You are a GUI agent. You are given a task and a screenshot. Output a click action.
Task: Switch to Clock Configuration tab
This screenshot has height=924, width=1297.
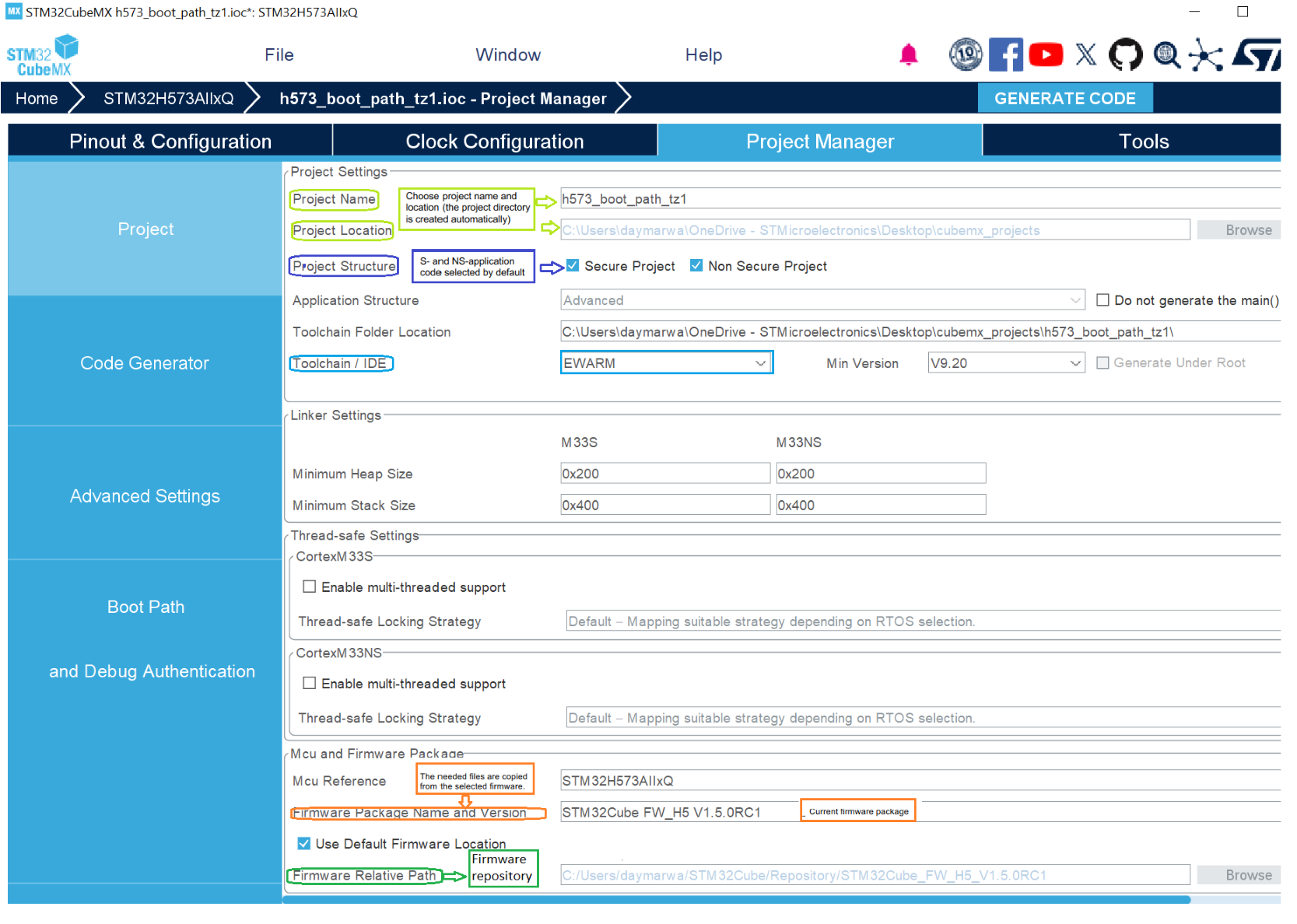(x=495, y=142)
